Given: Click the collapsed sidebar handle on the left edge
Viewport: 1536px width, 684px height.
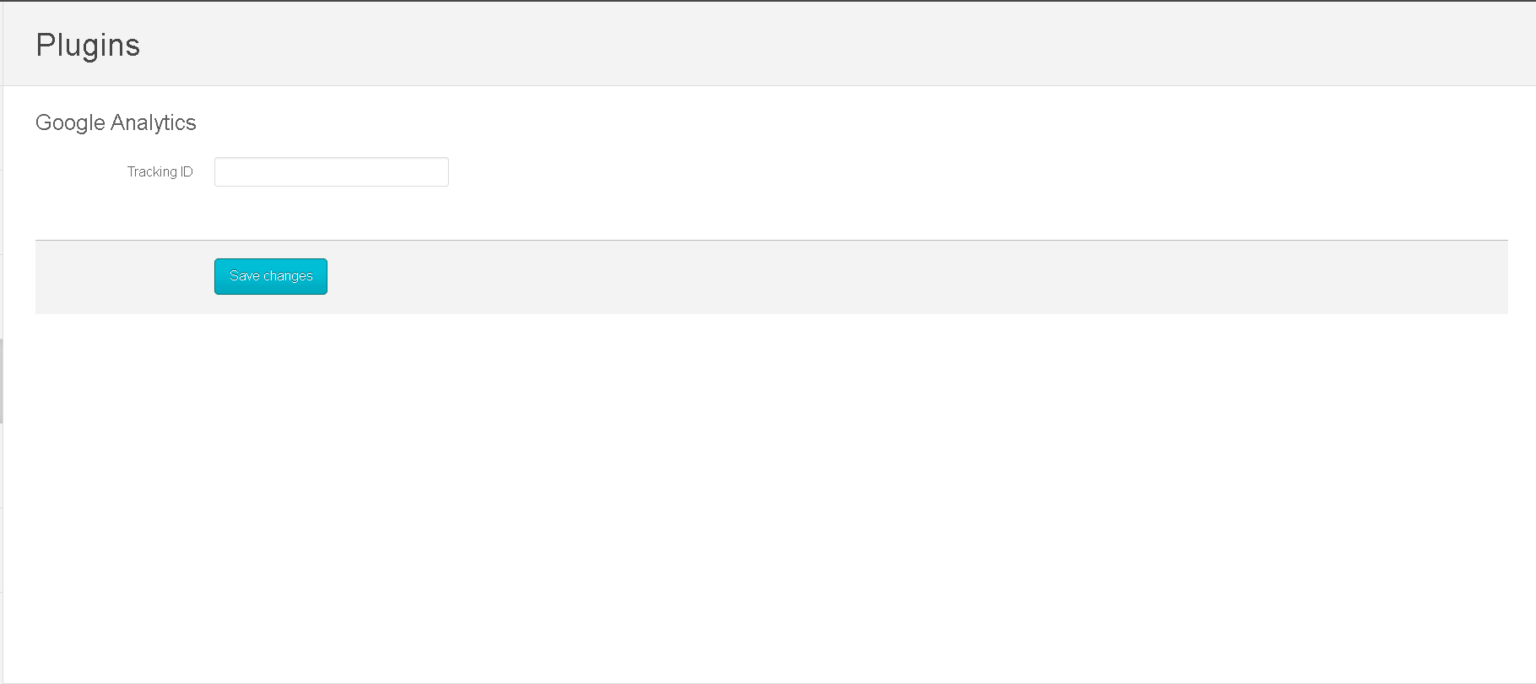Looking at the screenshot, I should coord(3,380).
